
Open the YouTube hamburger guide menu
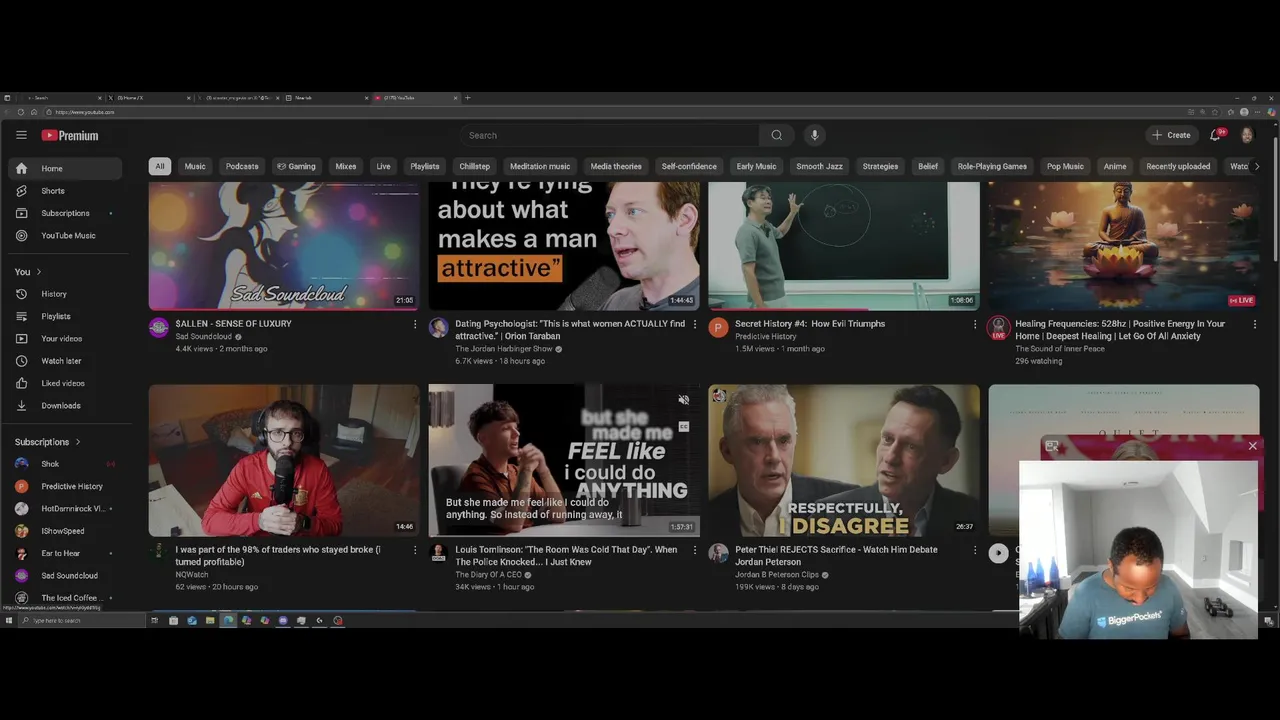tap(21, 135)
